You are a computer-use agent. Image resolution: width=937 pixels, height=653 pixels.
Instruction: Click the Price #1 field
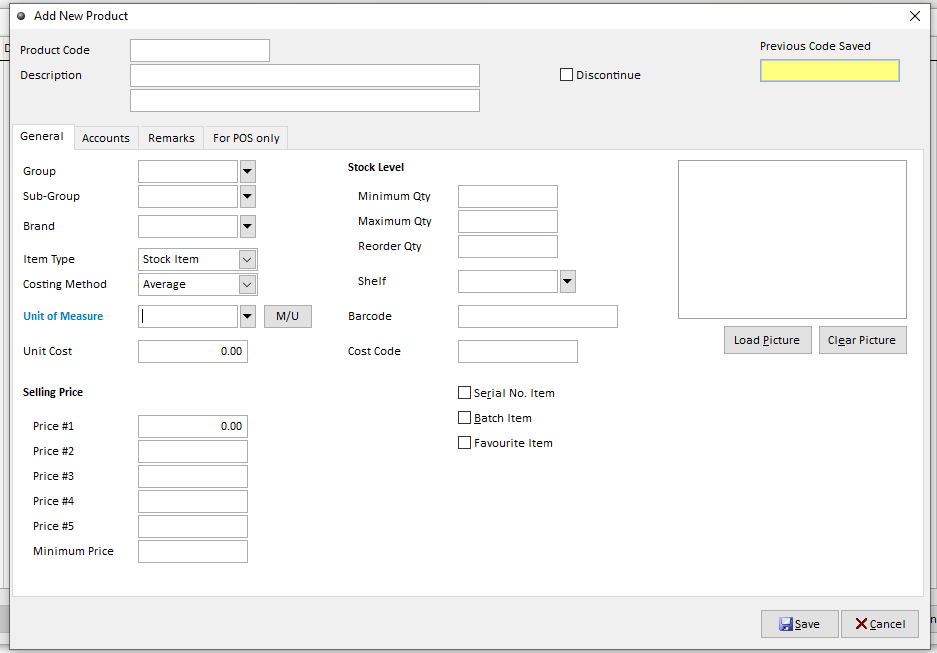[x=193, y=427]
